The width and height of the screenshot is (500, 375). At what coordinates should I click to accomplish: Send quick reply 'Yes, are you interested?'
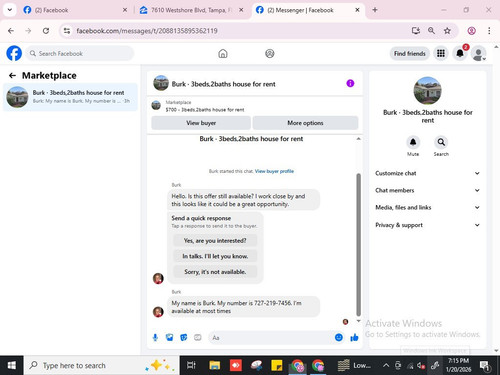coord(215,241)
